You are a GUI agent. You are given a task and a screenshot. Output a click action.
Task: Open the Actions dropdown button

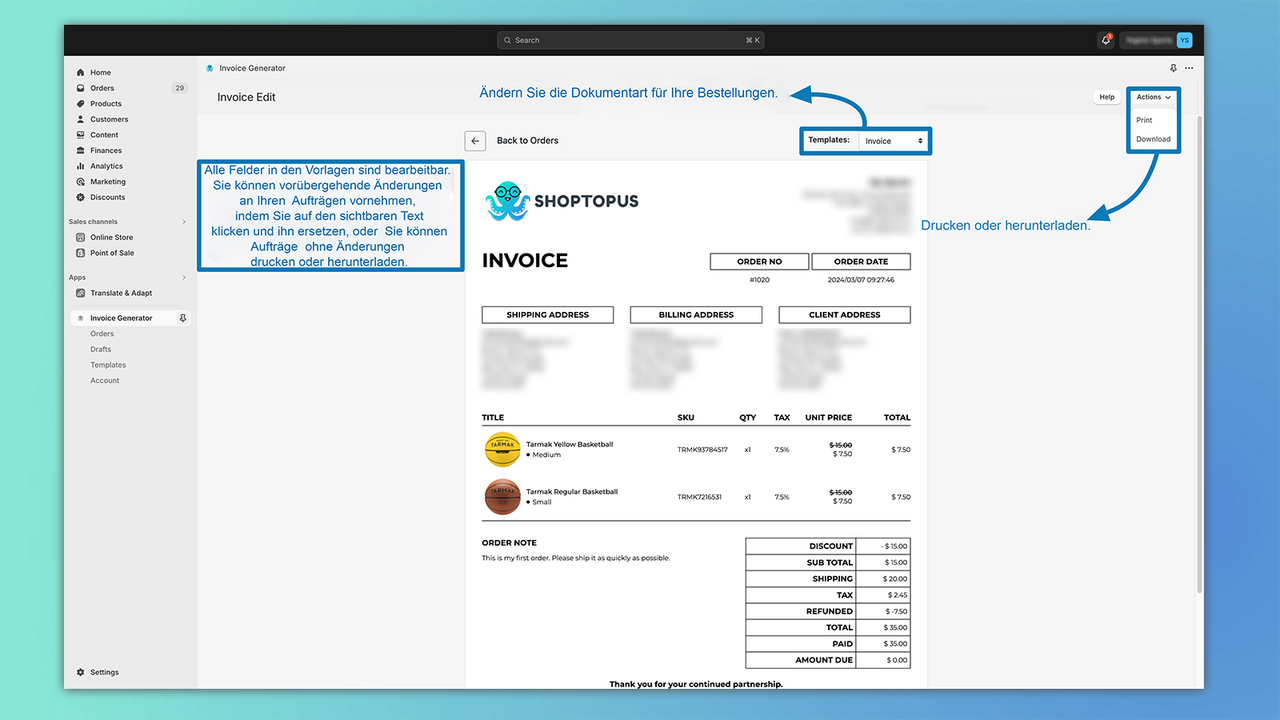tap(1153, 97)
